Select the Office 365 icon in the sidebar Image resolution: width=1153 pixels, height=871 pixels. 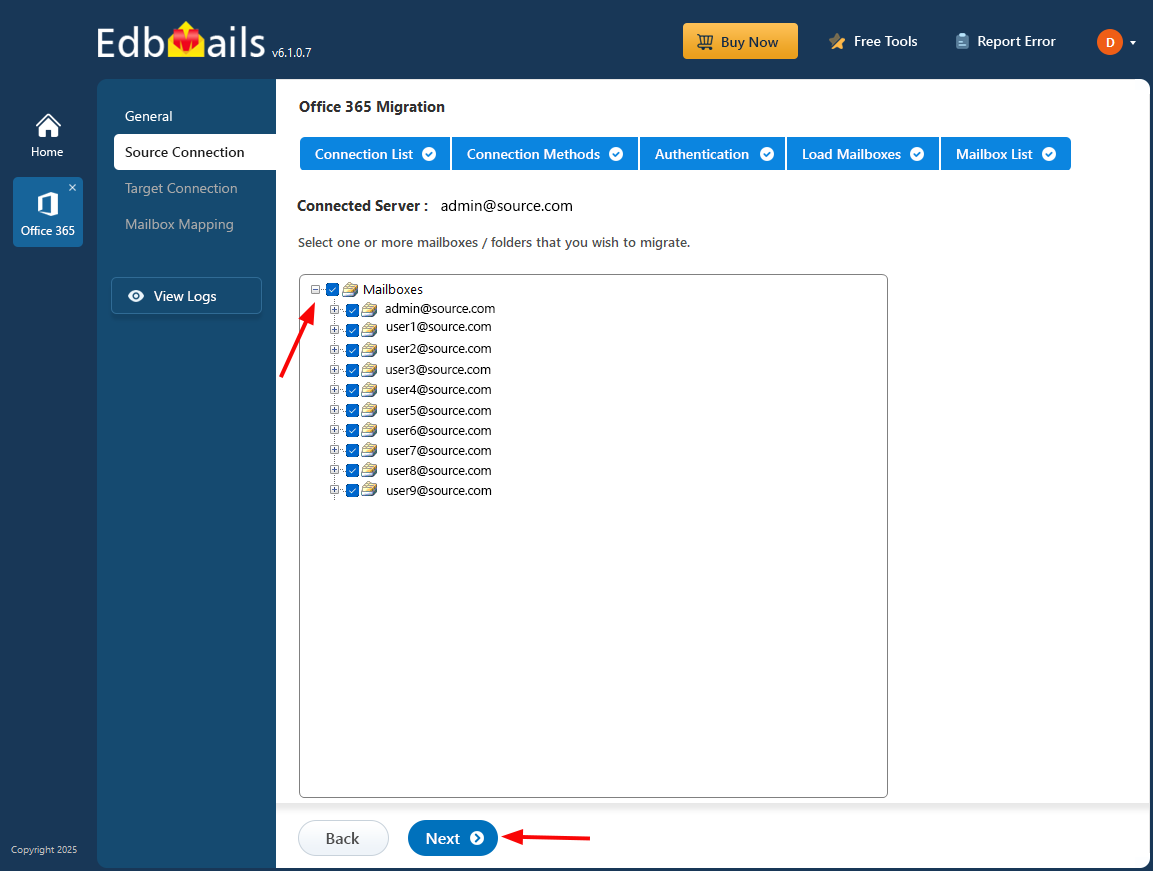47,205
